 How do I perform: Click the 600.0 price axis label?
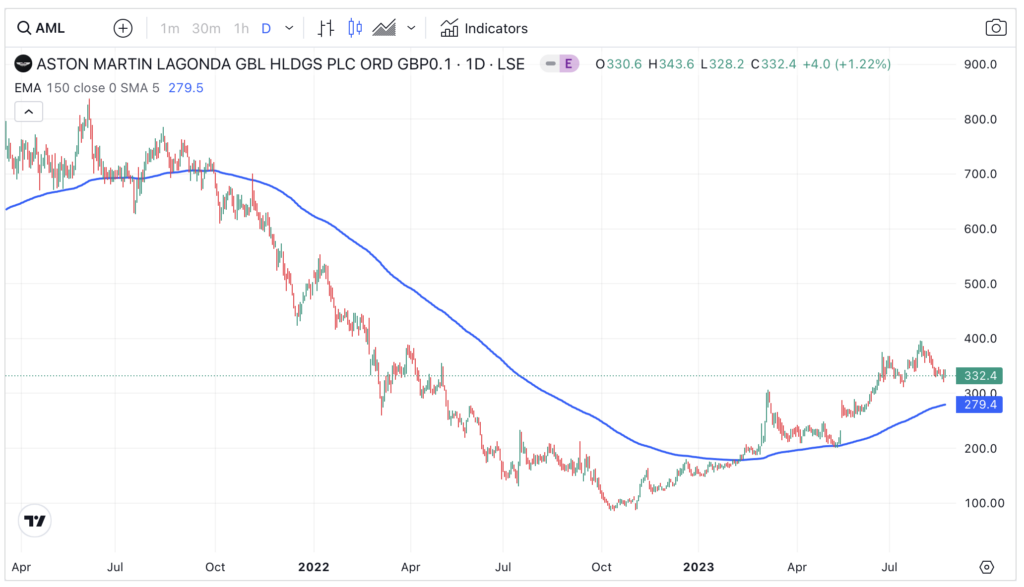click(980, 229)
